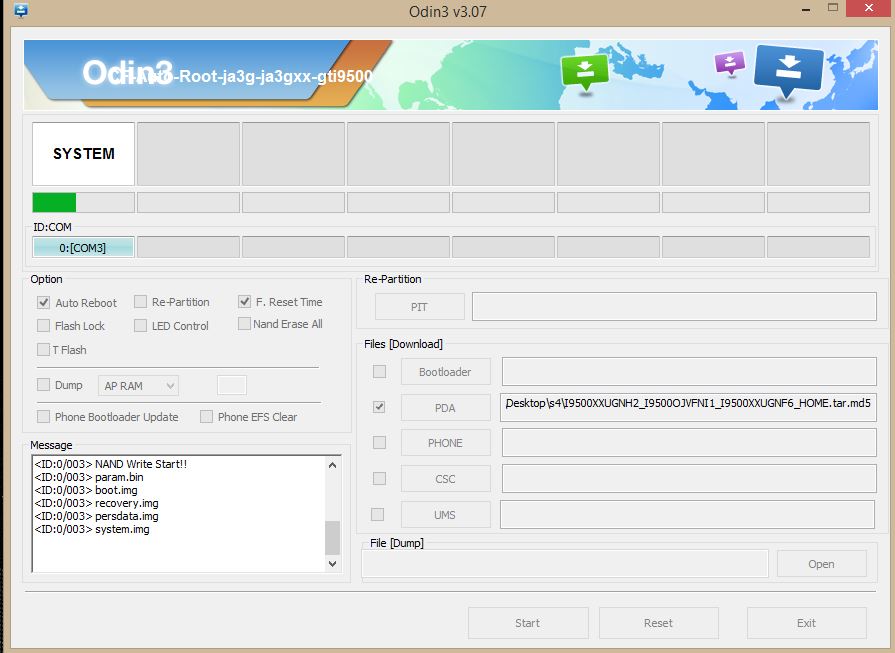Click the Message log scroll down arrow
This screenshot has width=895, height=653.
tap(333, 563)
